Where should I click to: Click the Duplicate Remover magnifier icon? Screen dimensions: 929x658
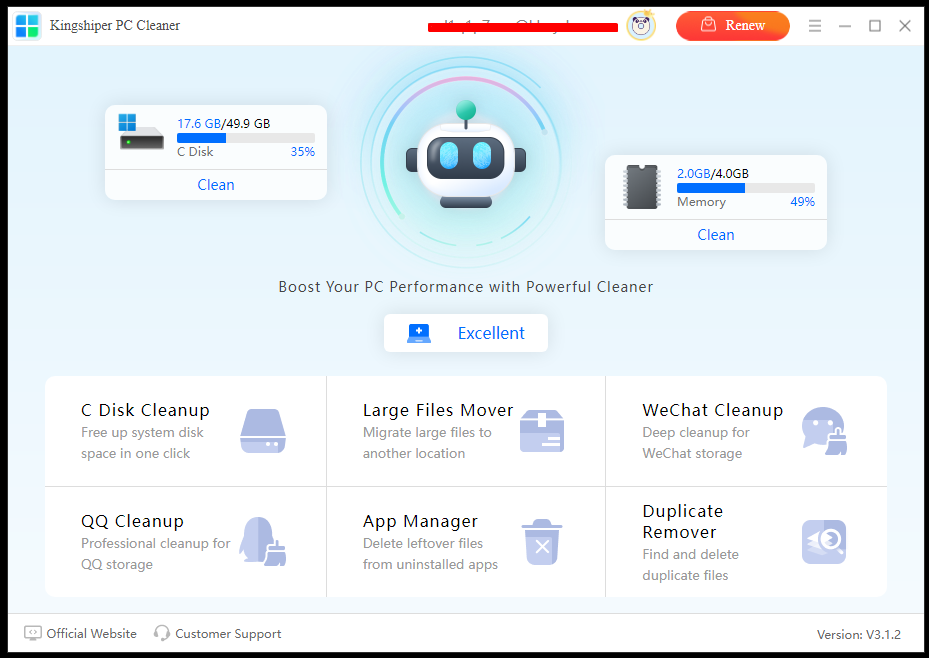point(824,542)
